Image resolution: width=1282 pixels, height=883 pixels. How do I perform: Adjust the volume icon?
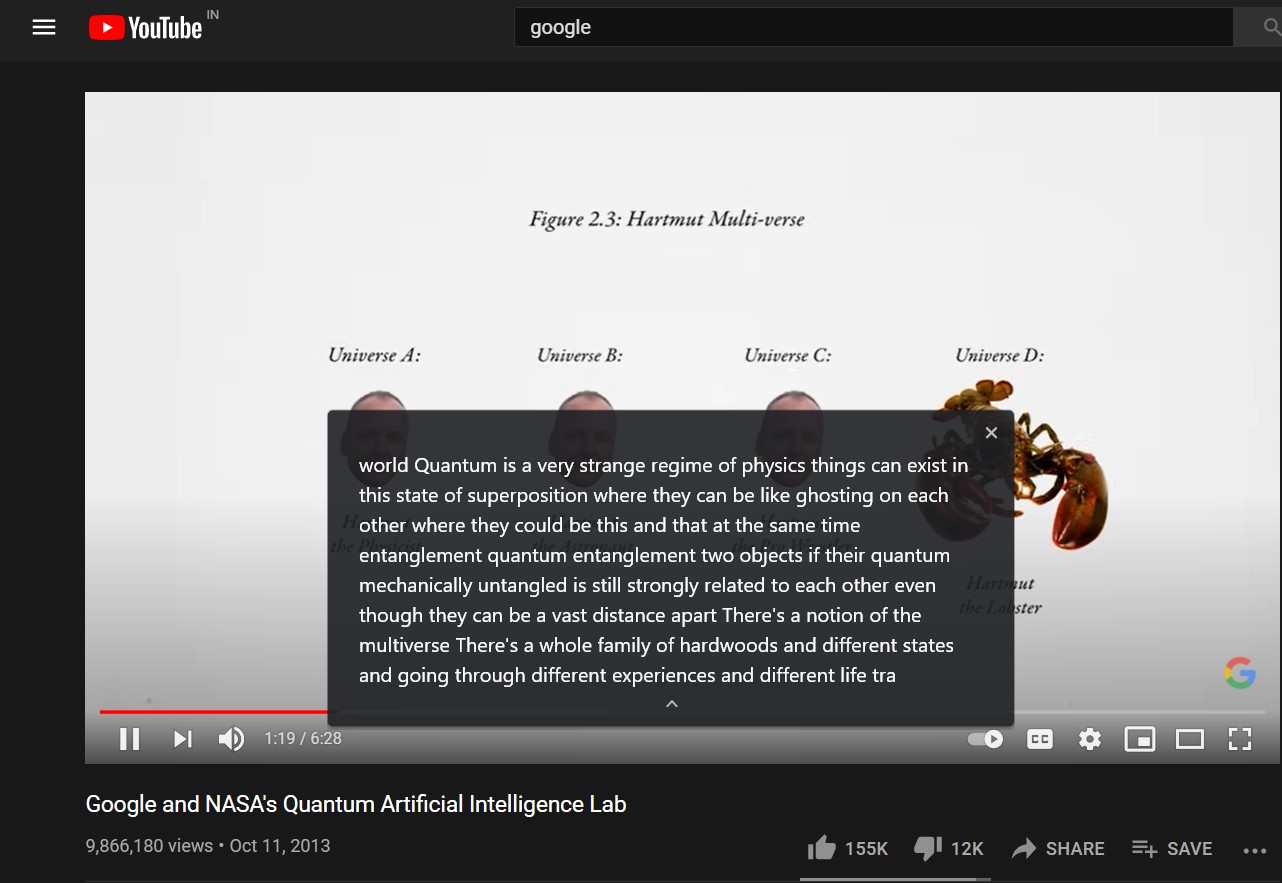230,738
